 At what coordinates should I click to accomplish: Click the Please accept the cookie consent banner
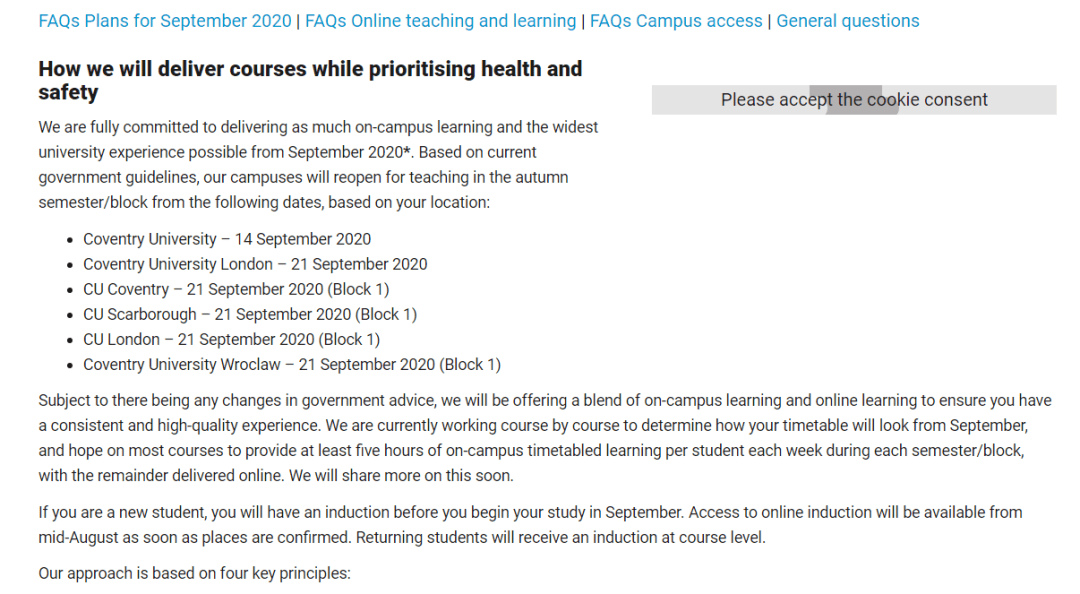point(854,100)
